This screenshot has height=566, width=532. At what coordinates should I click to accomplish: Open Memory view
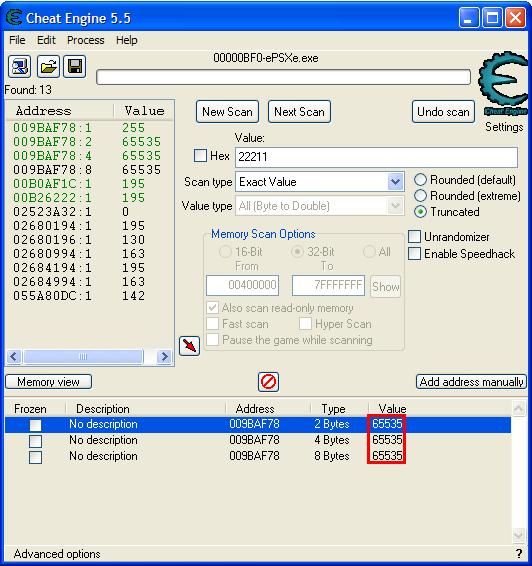(x=48, y=382)
